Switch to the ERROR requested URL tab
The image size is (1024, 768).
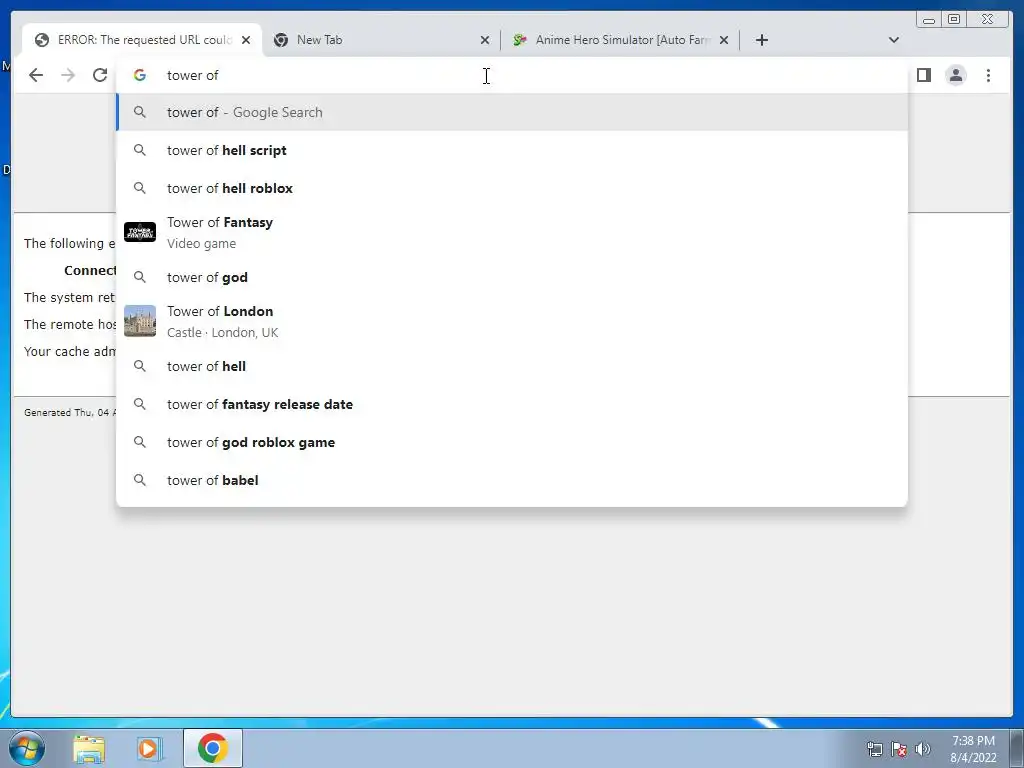(142, 40)
